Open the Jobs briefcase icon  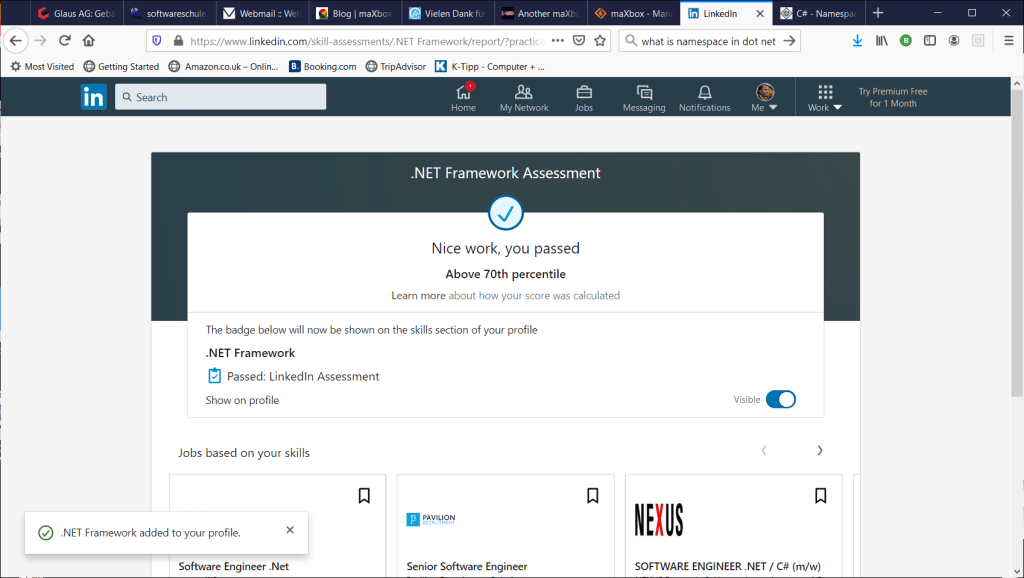coord(584,97)
